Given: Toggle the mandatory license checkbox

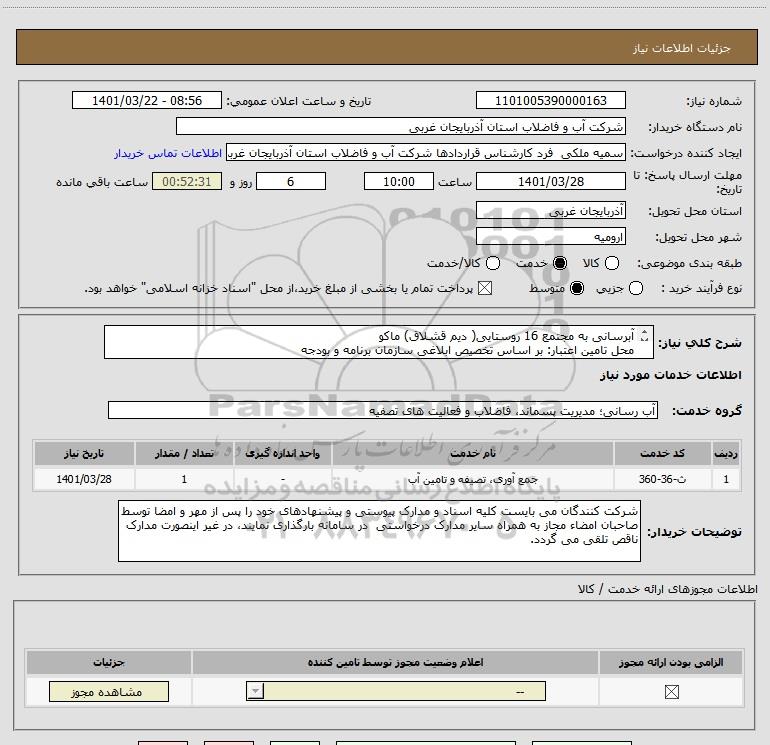Looking at the screenshot, I should point(671,692).
